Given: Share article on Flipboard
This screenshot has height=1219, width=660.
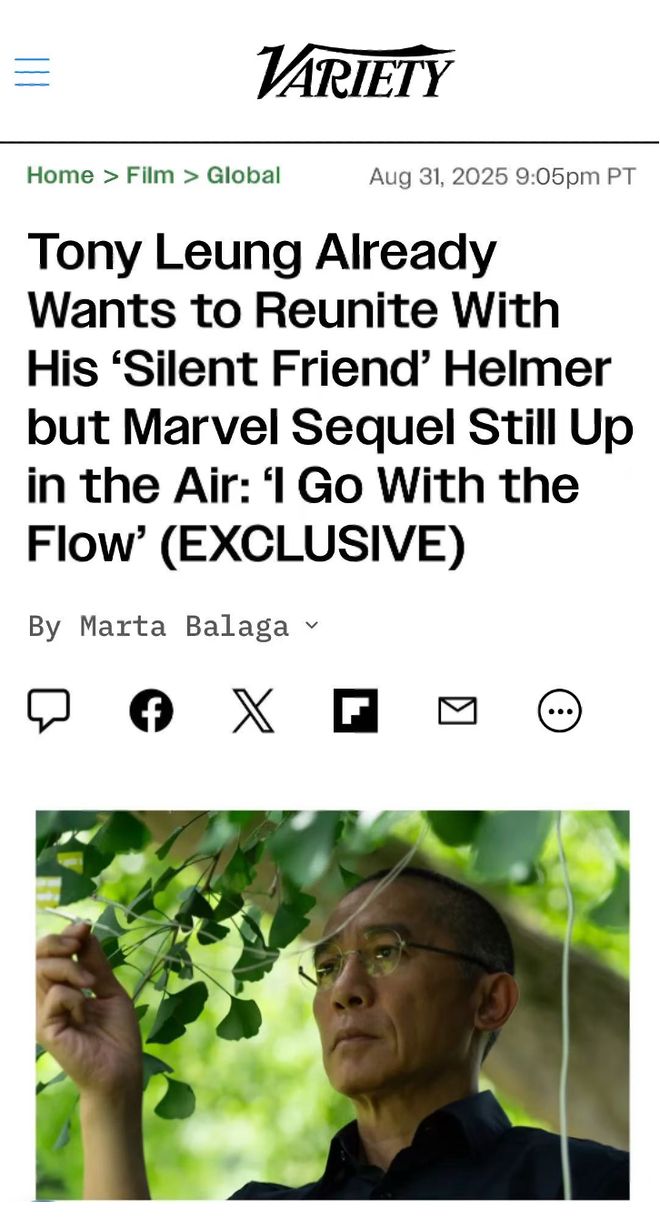Looking at the screenshot, I should pos(356,712).
